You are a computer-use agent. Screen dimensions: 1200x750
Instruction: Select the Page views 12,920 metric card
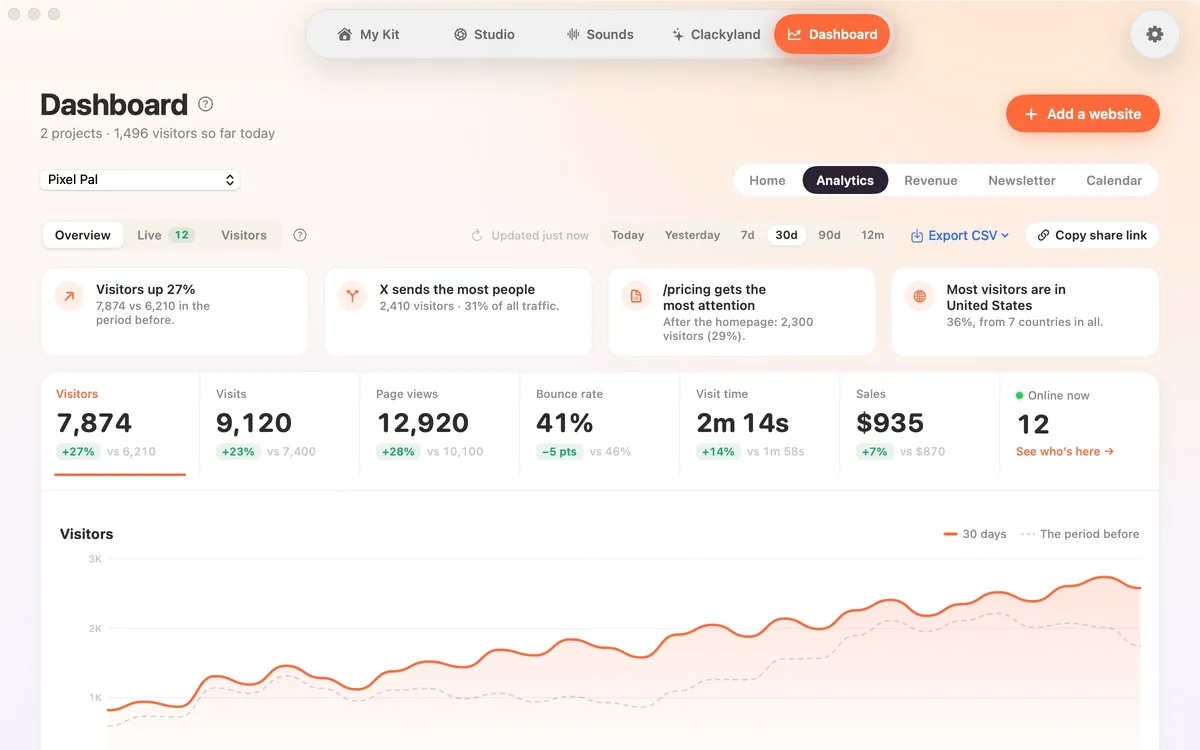440,424
